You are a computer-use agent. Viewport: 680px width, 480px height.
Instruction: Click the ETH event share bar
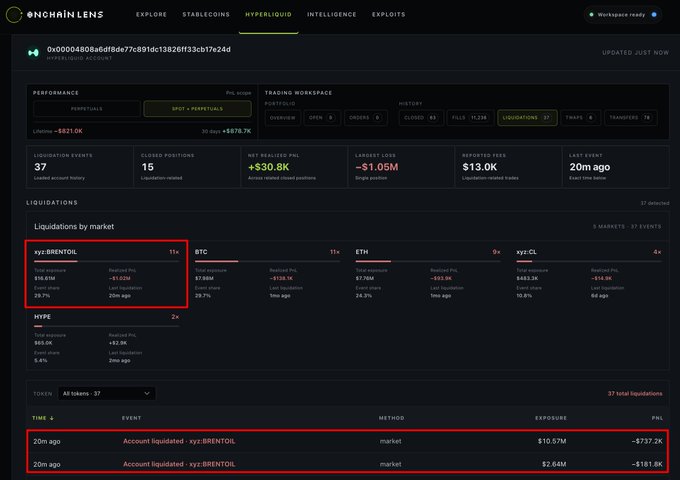click(428, 261)
